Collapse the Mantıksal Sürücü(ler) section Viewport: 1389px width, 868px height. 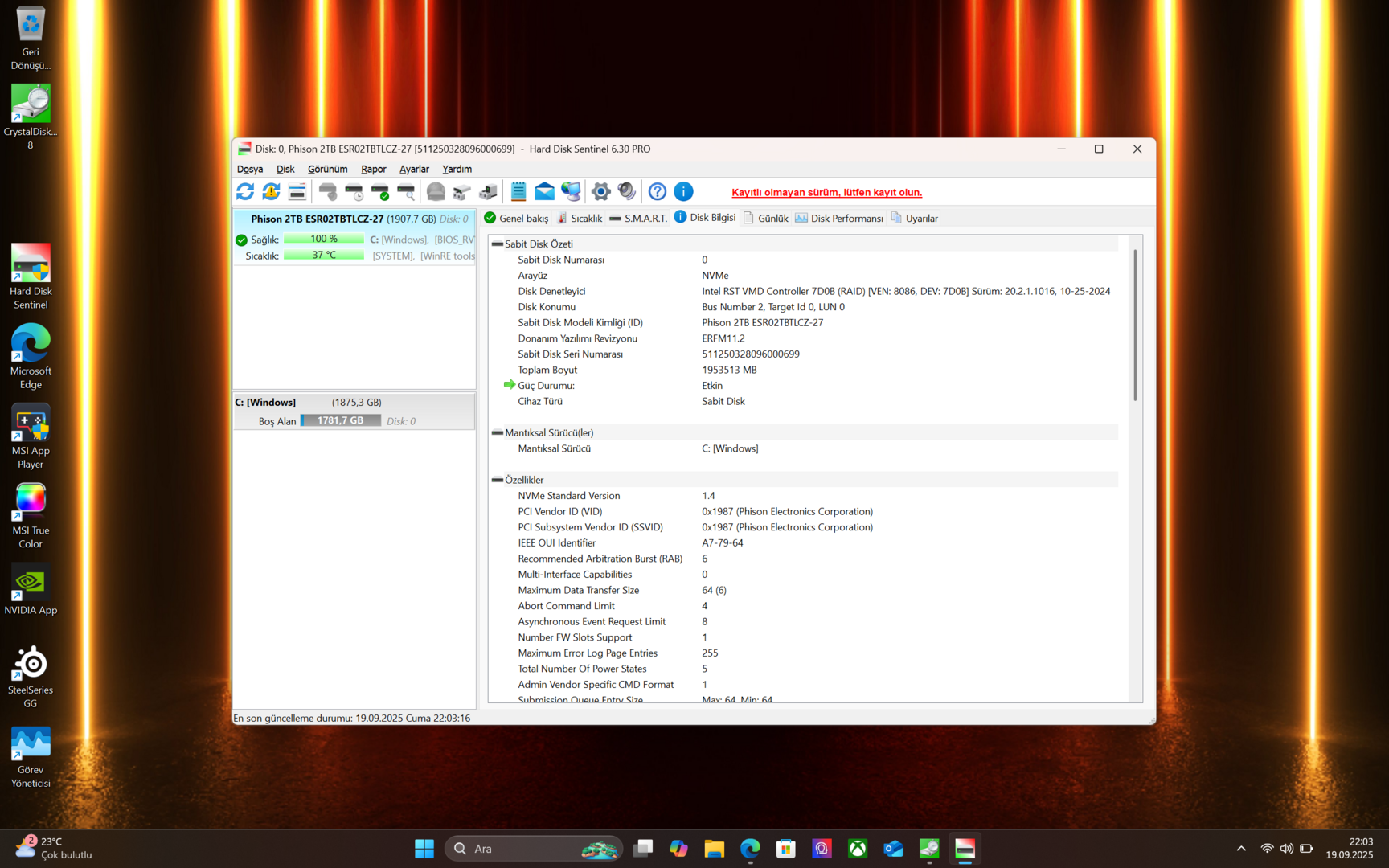(x=498, y=432)
